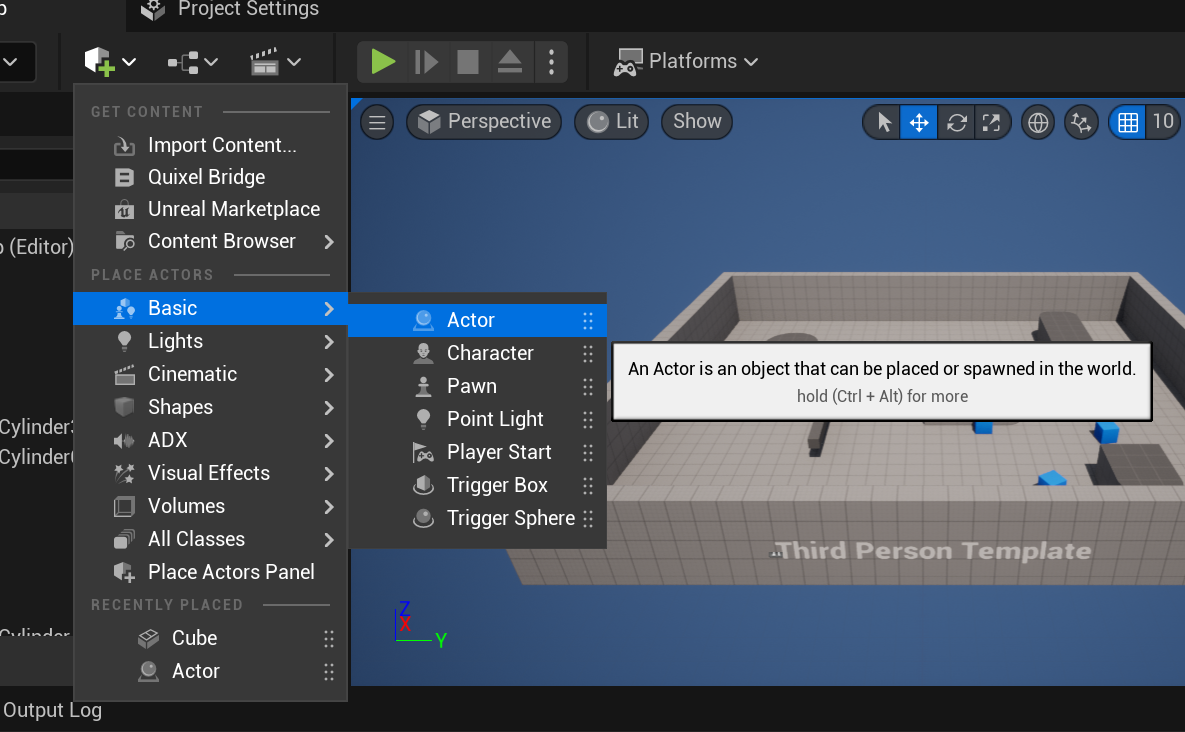The width and height of the screenshot is (1185, 732).
Task: Click the Point Light bulb icon
Action: 423,419
